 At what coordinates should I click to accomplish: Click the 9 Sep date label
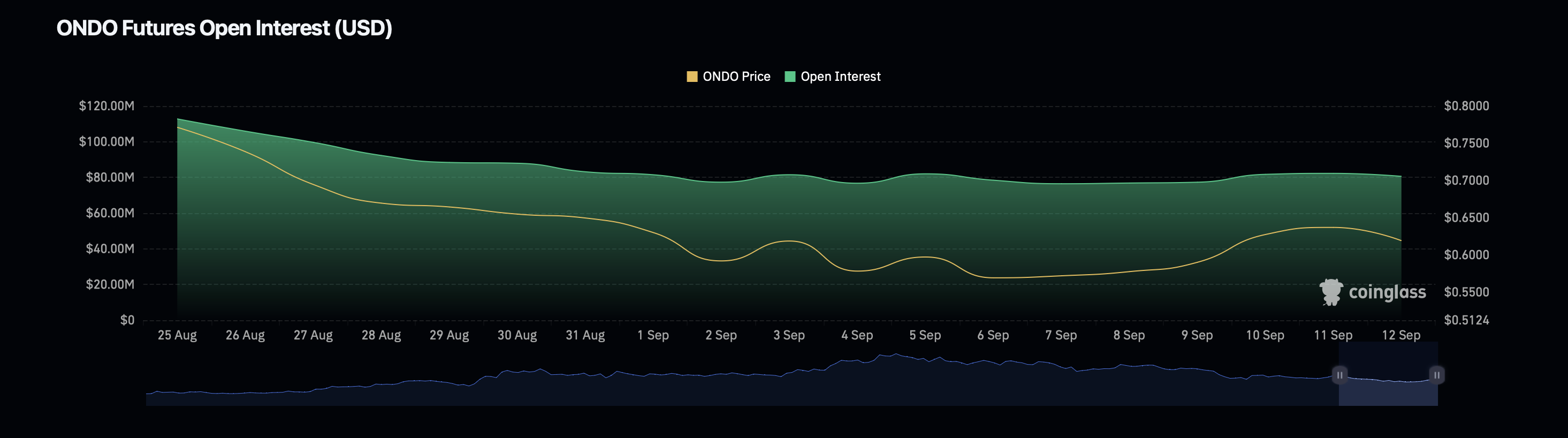click(x=1197, y=335)
